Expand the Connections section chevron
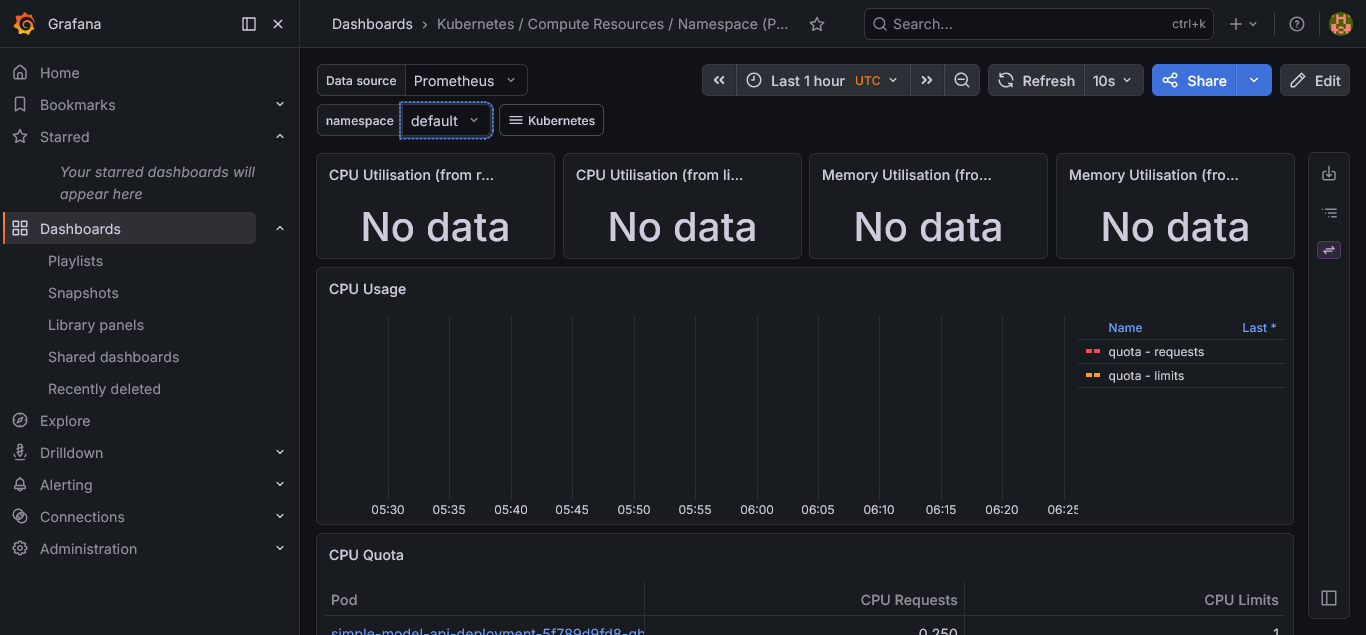This screenshot has width=1366, height=635. (x=280, y=517)
